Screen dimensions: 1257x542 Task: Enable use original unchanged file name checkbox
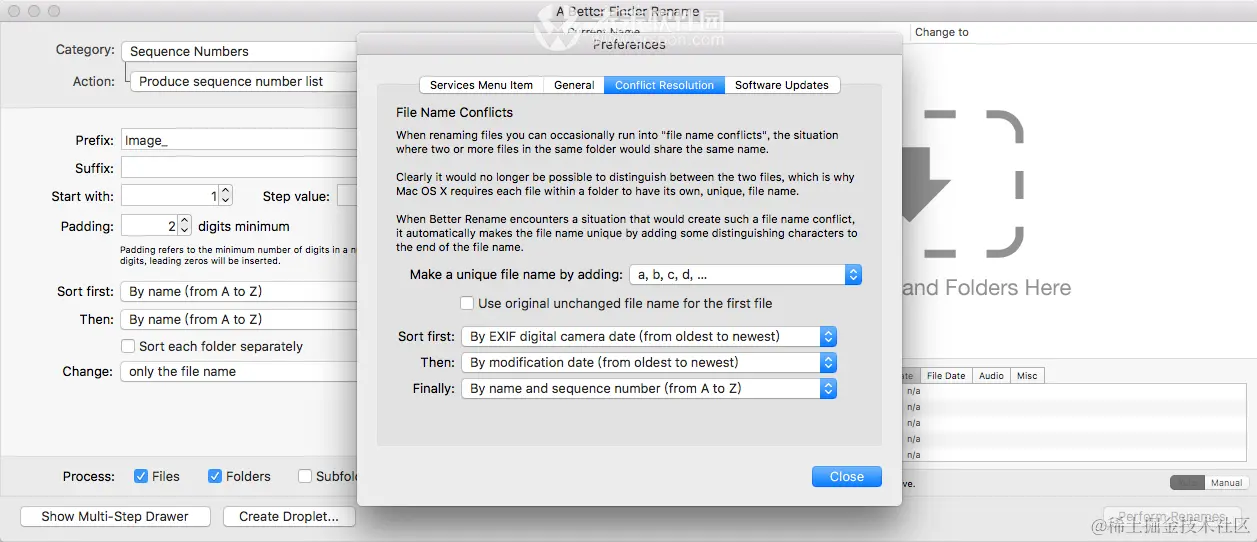[x=467, y=303]
